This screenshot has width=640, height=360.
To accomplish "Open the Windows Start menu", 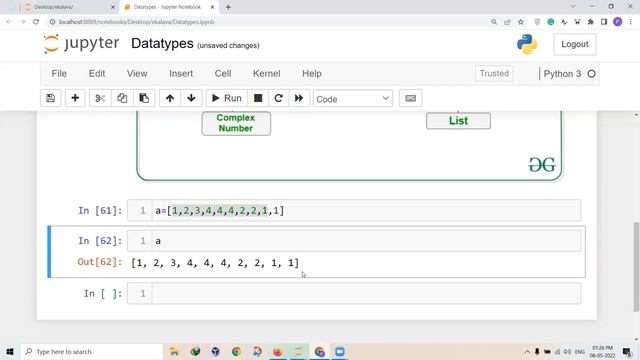I will click(10, 351).
